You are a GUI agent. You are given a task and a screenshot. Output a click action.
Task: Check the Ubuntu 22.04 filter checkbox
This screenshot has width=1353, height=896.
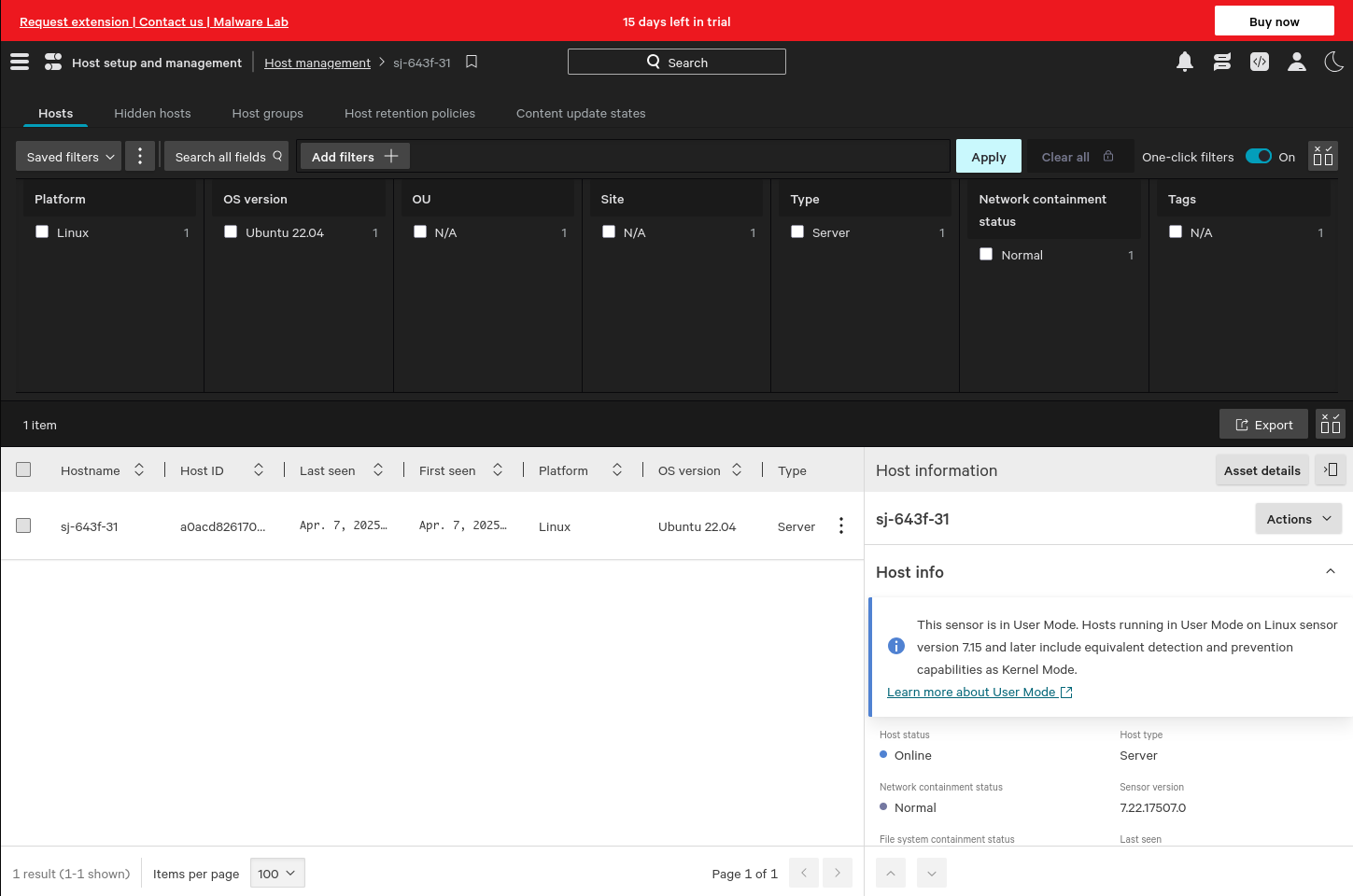pyautogui.click(x=231, y=231)
